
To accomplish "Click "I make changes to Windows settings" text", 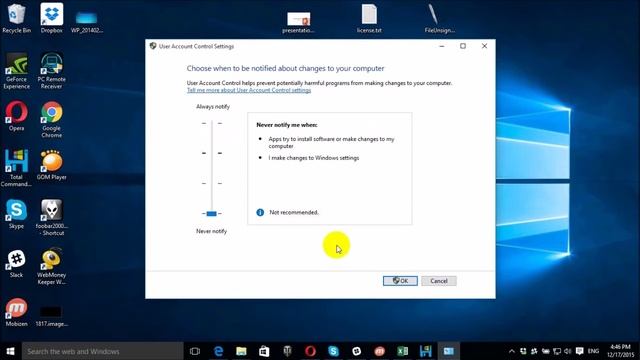I will click(314, 158).
